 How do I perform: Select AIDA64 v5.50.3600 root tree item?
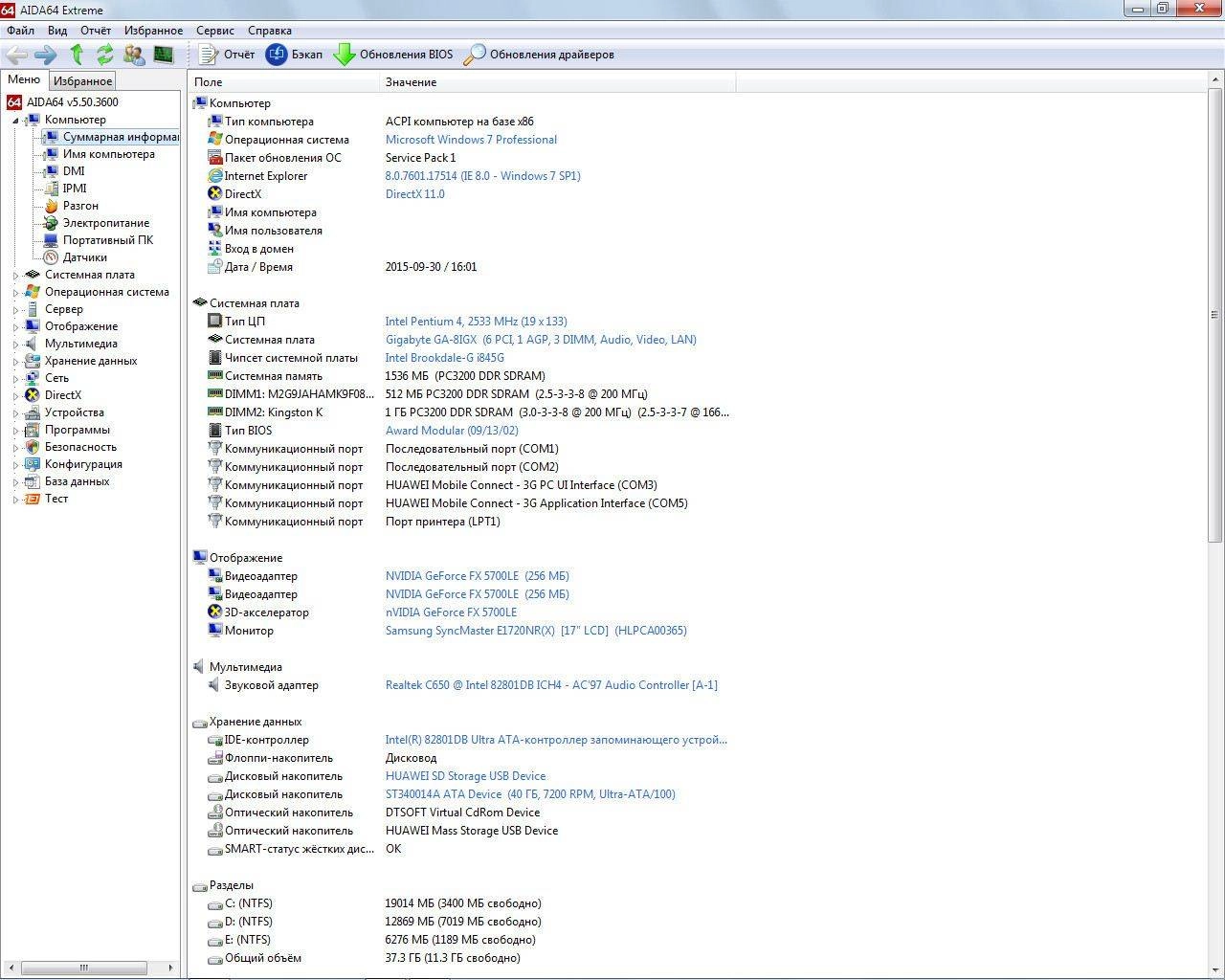coord(63,102)
